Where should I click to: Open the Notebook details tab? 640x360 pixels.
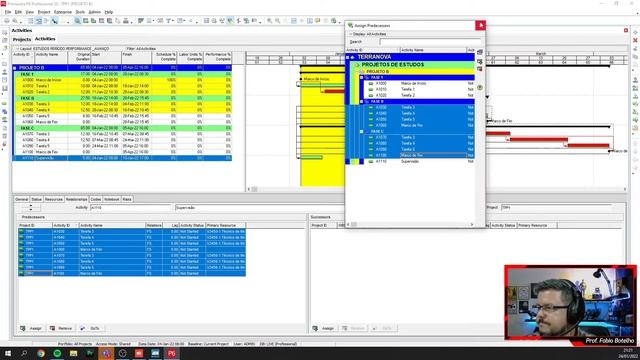point(111,199)
